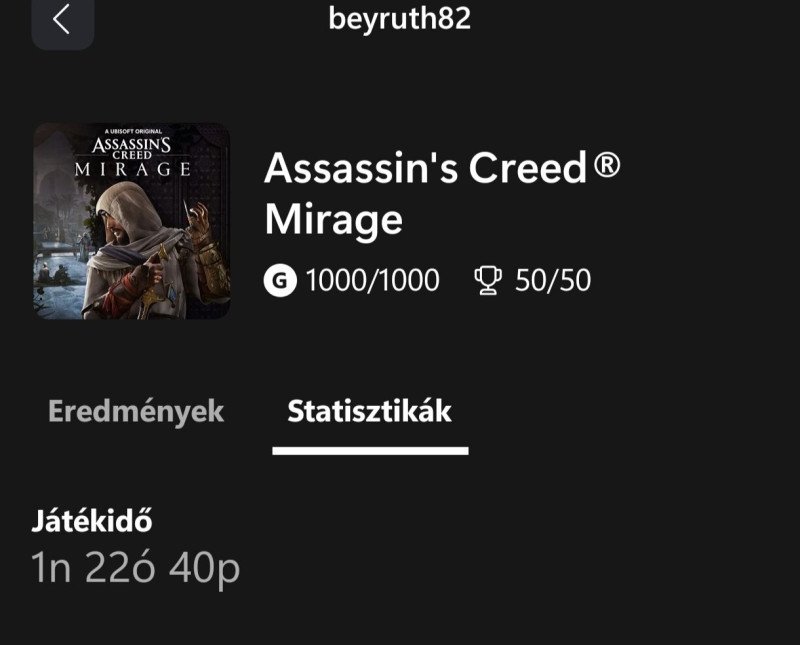This screenshot has width=800, height=645.
Task: Click the beyruth82 username header
Action: [x=399, y=18]
